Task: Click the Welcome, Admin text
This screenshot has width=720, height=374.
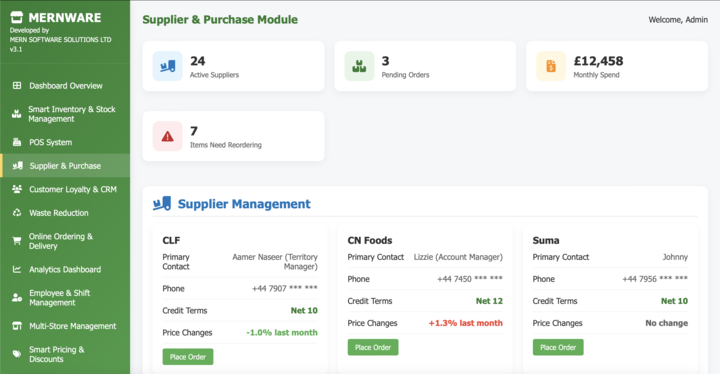Action: (x=678, y=19)
